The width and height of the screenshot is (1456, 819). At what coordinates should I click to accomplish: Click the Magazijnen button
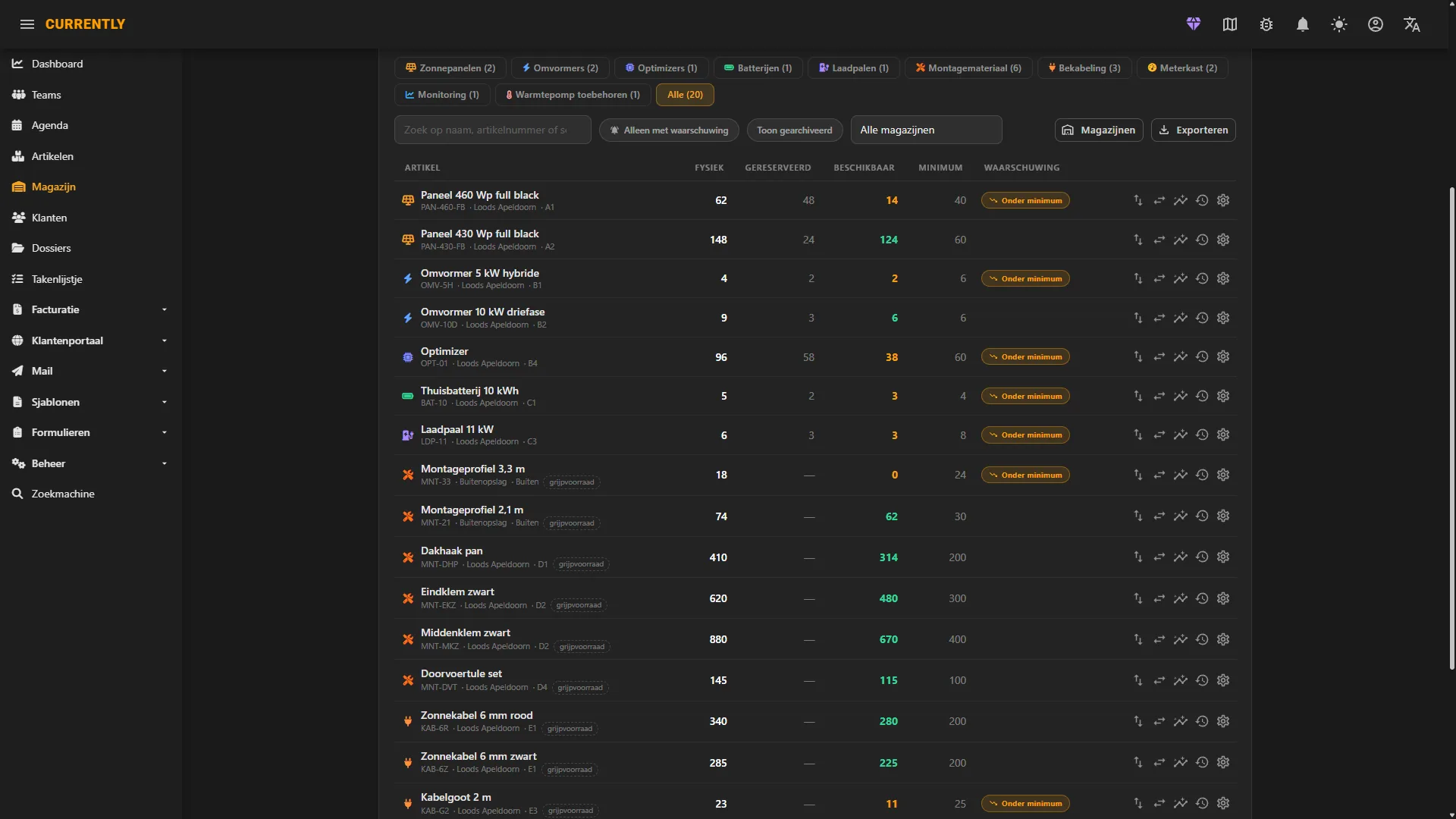[x=1099, y=130]
